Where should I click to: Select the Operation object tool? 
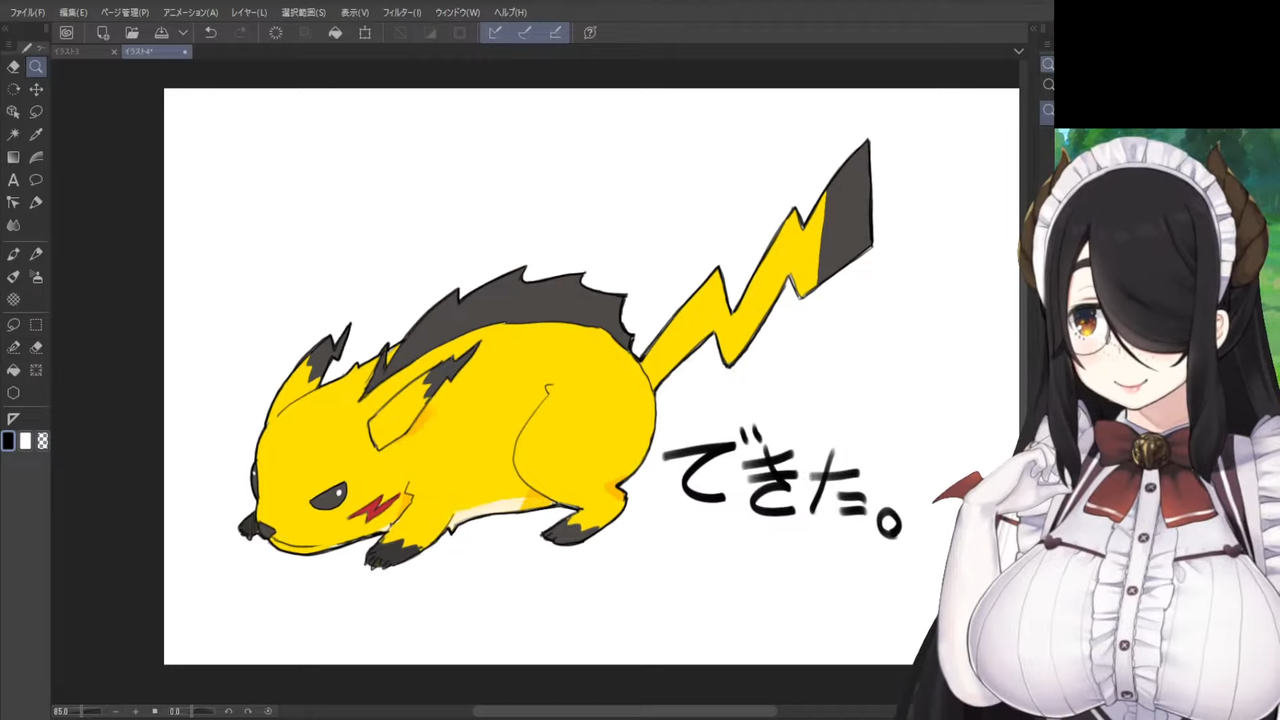[x=13, y=112]
